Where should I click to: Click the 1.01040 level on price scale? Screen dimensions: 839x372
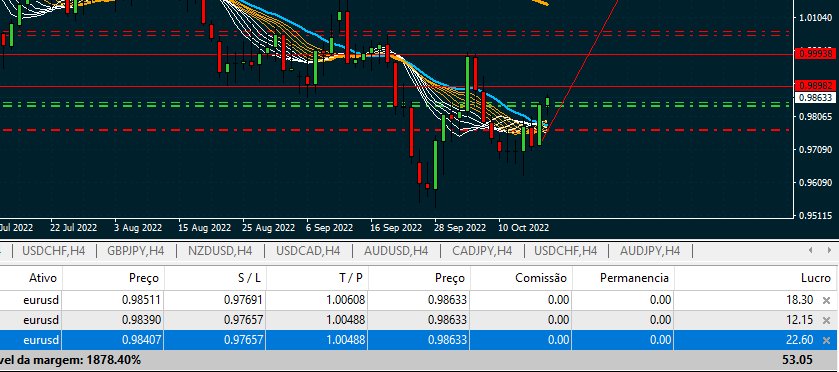pyautogui.click(x=816, y=18)
